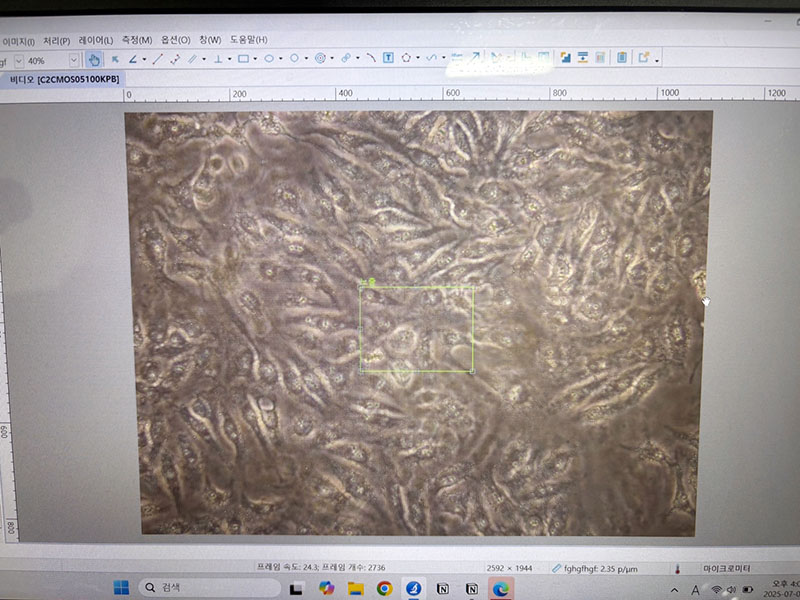Open Chrome from the Windows taskbar

tap(384, 588)
